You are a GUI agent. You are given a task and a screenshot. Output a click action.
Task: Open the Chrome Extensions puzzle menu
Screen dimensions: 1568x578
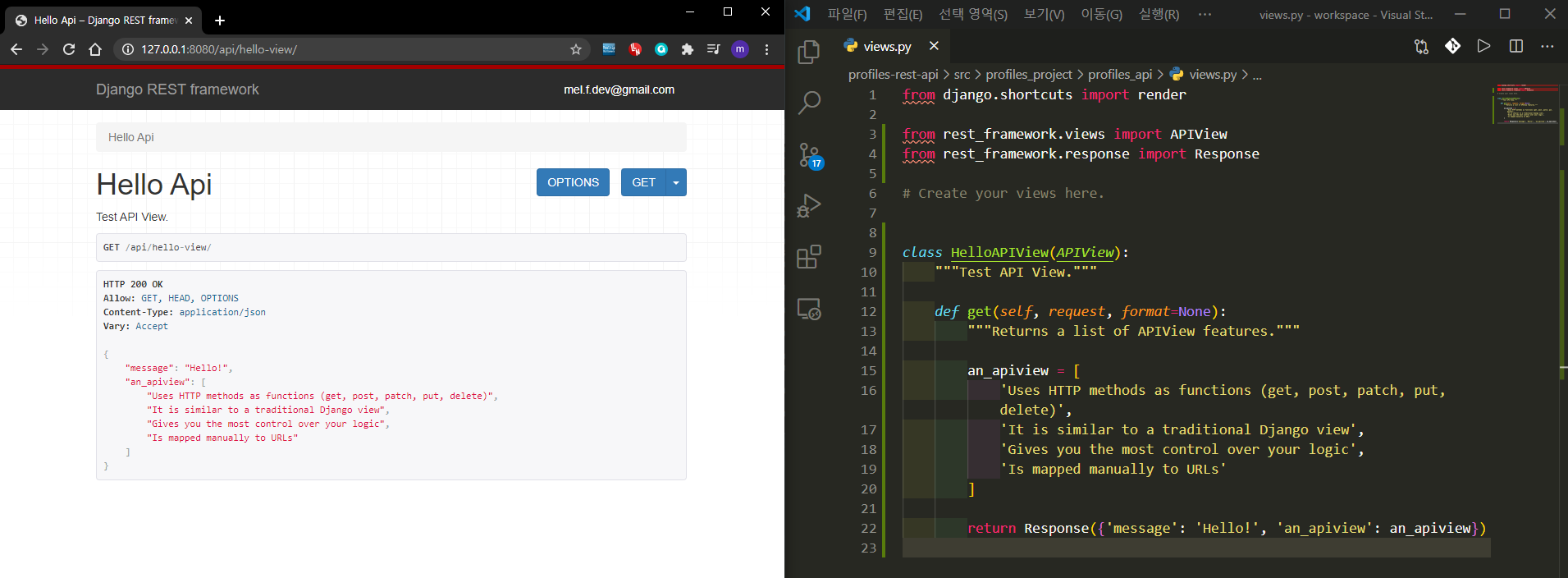coord(688,49)
